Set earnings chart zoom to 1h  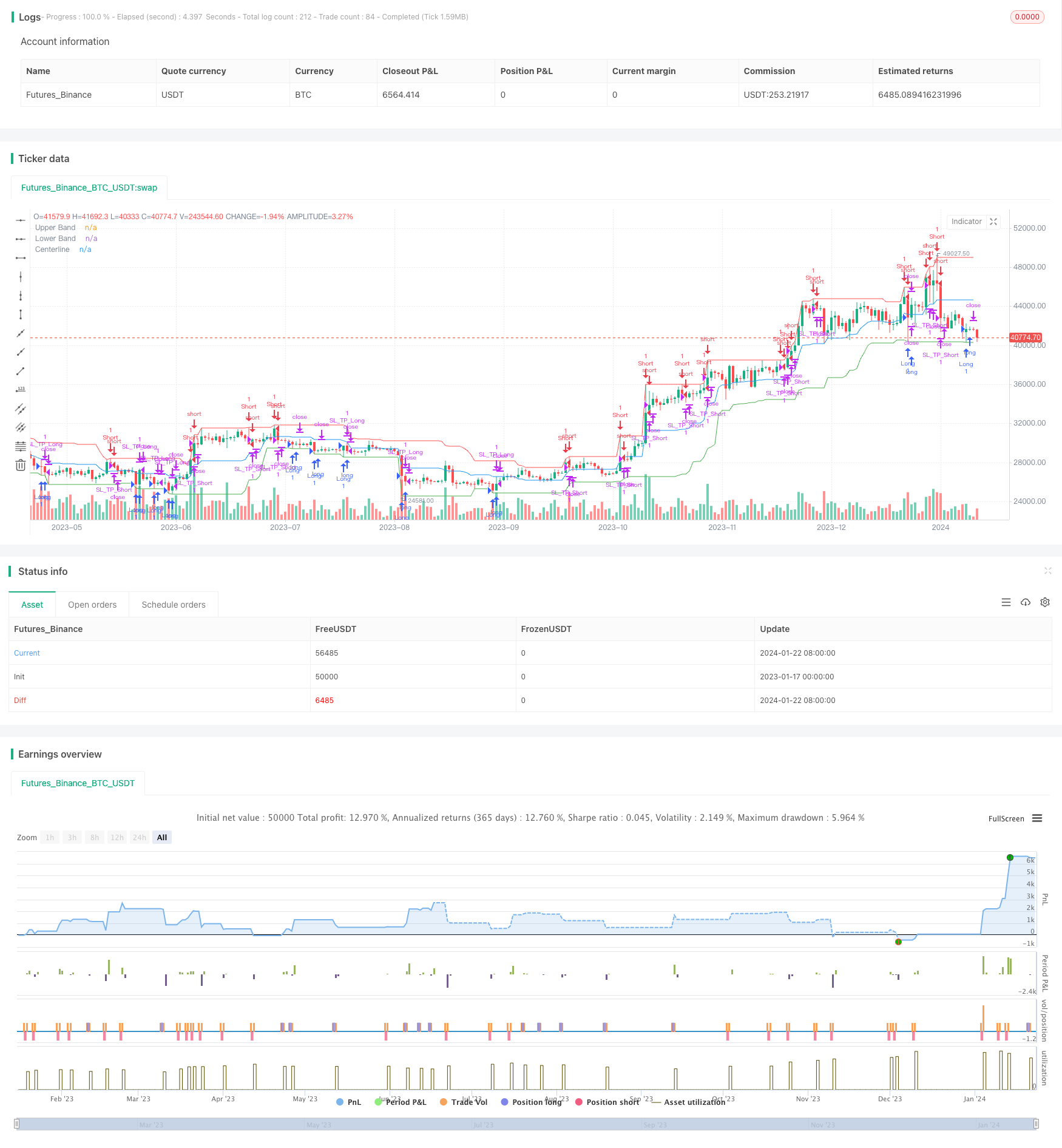click(50, 837)
